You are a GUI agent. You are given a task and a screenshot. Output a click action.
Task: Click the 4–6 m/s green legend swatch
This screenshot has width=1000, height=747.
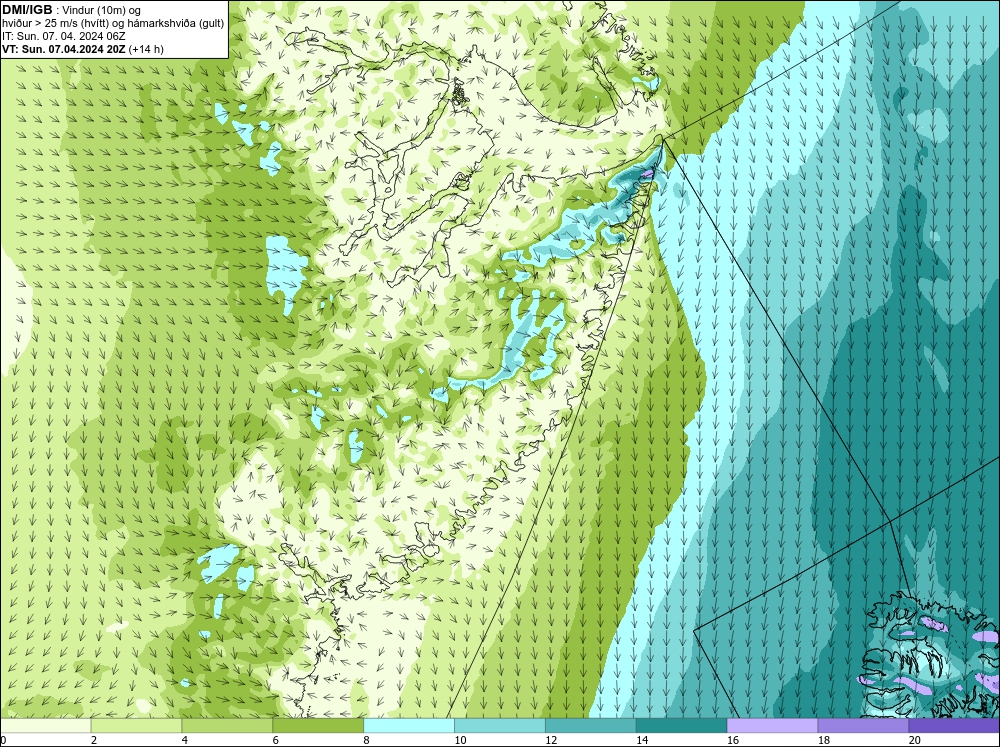(227, 725)
